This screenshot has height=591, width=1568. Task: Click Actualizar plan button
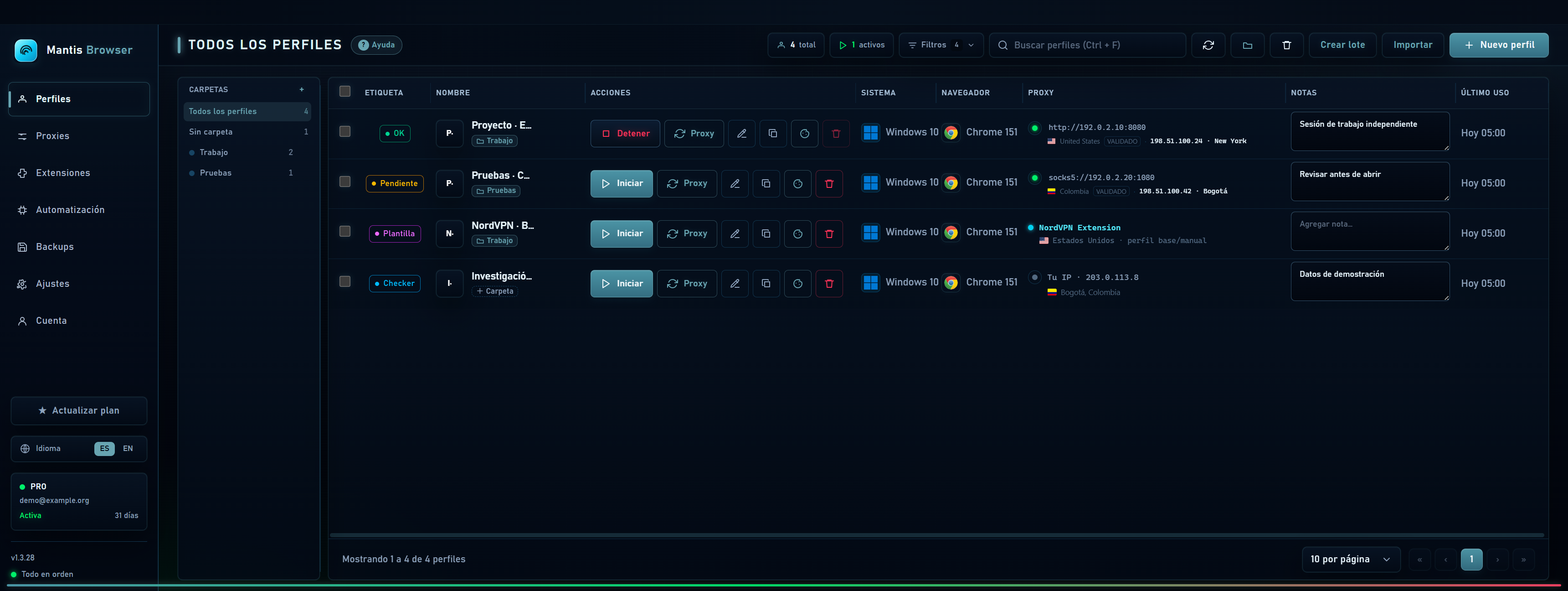[x=79, y=411]
